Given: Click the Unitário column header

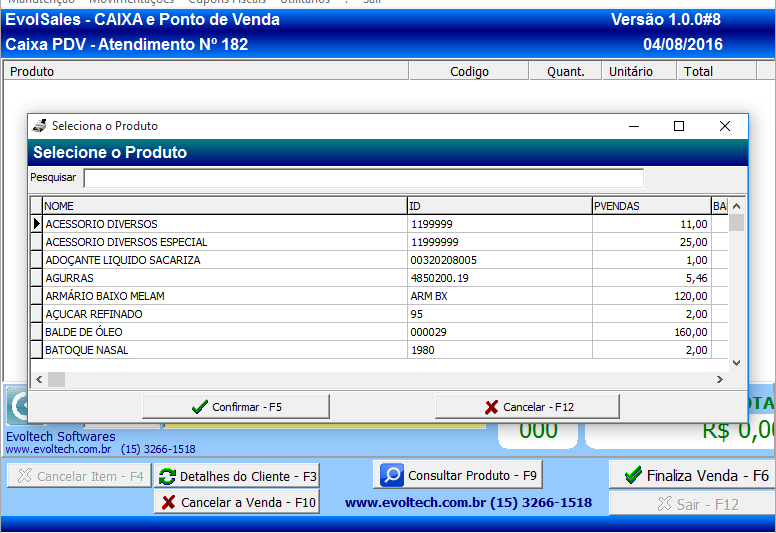Looking at the screenshot, I should tap(639, 71).
